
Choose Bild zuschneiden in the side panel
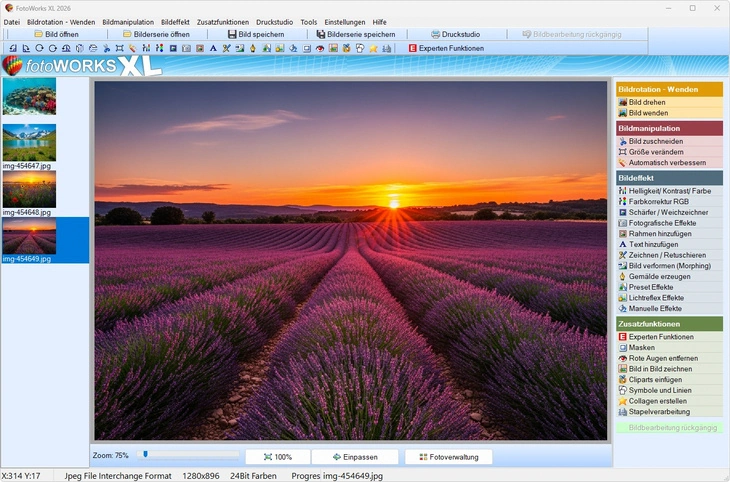pos(656,141)
